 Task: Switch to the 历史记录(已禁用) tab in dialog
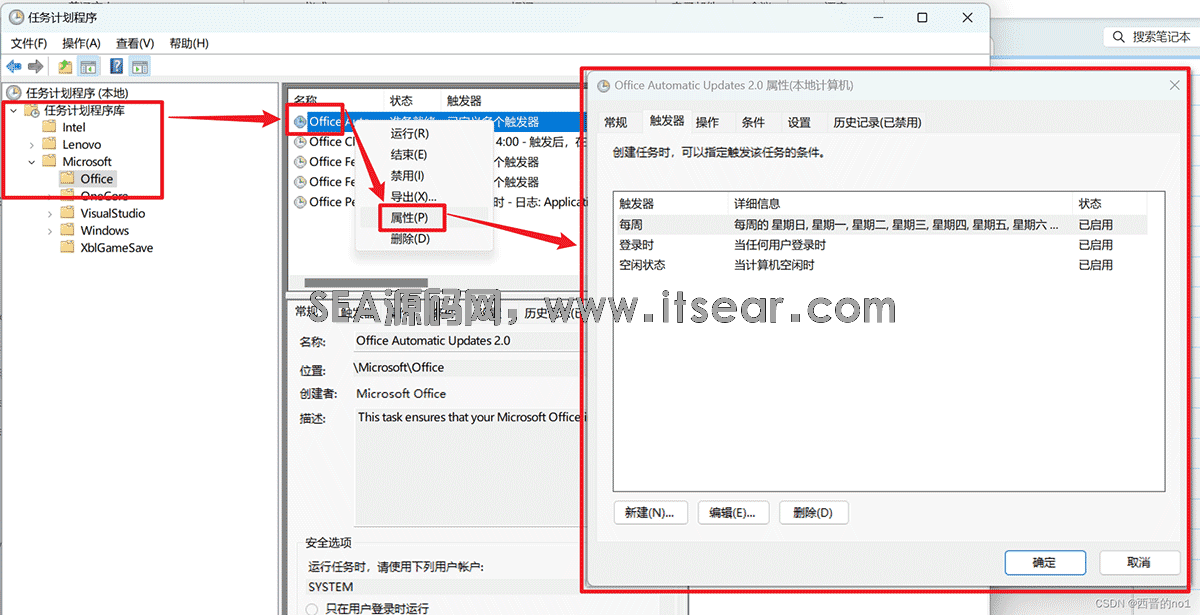click(x=877, y=122)
